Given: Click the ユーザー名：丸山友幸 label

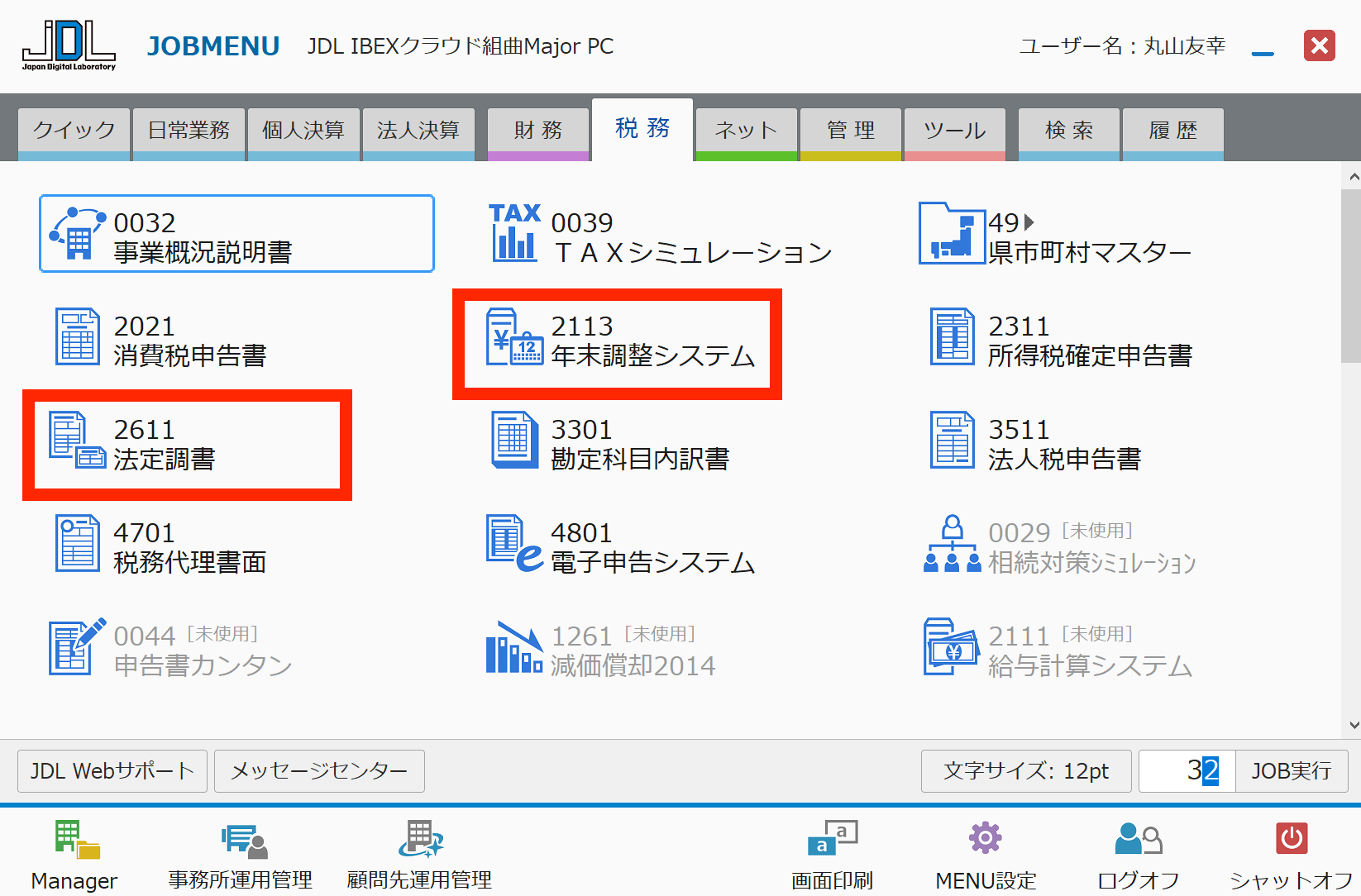Looking at the screenshot, I should coord(1122,46).
